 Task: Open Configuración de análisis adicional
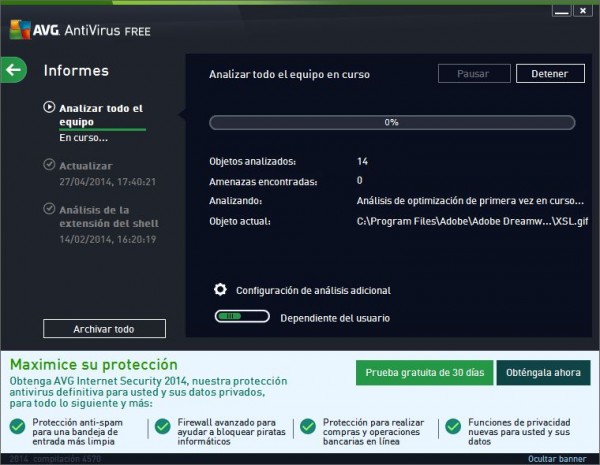pyautogui.click(x=313, y=290)
